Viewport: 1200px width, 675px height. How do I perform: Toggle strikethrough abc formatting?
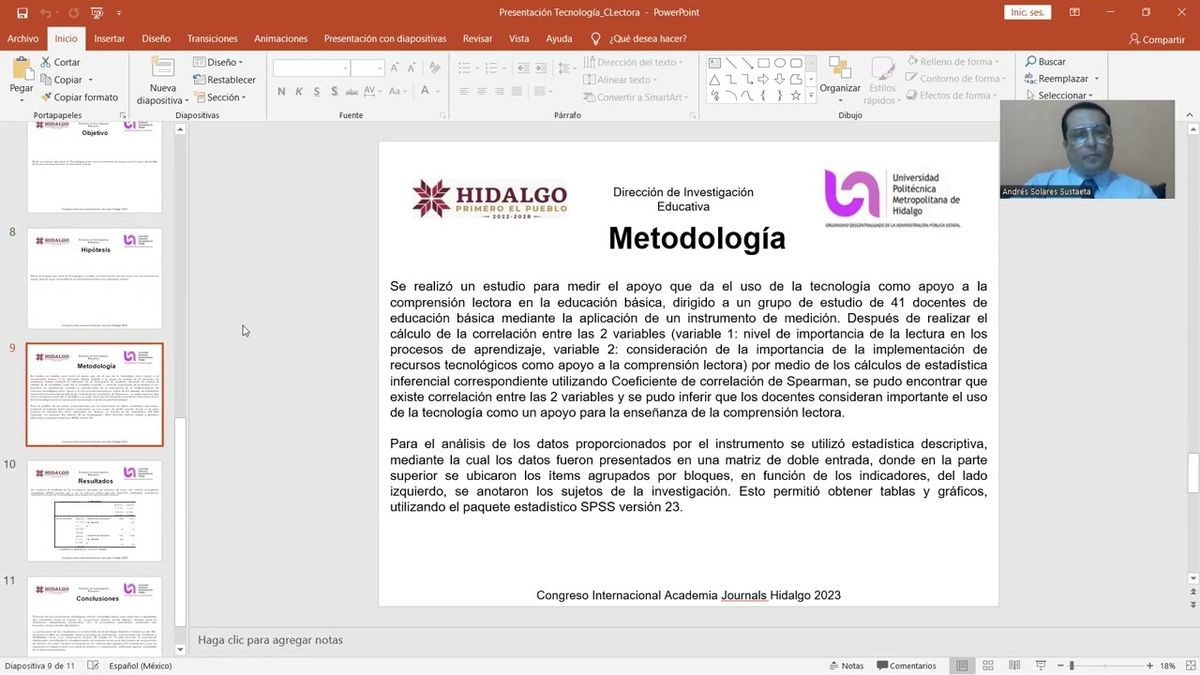tap(351, 91)
